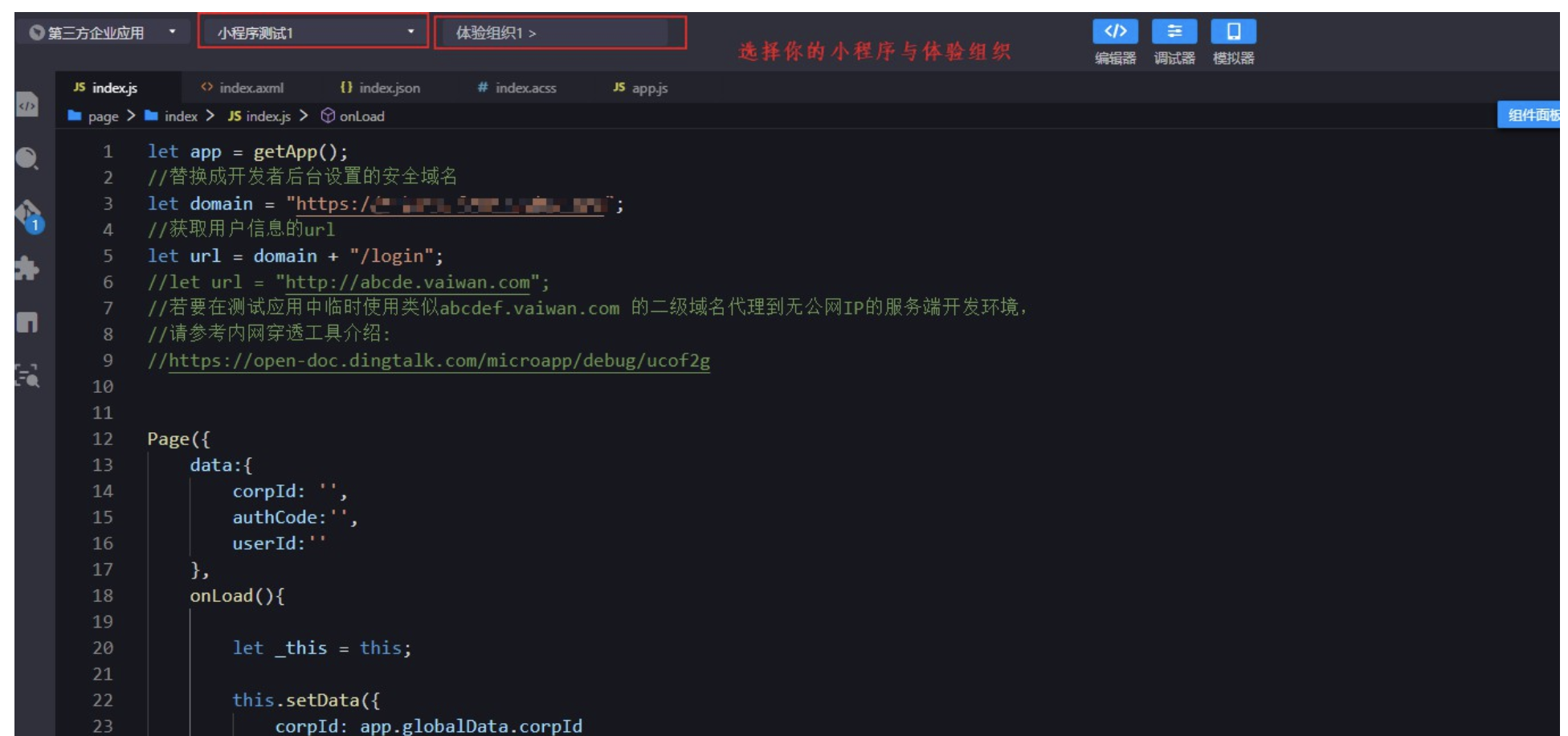Click the 'Page({' code line
Screen dimensions: 1568x736
pos(178,439)
